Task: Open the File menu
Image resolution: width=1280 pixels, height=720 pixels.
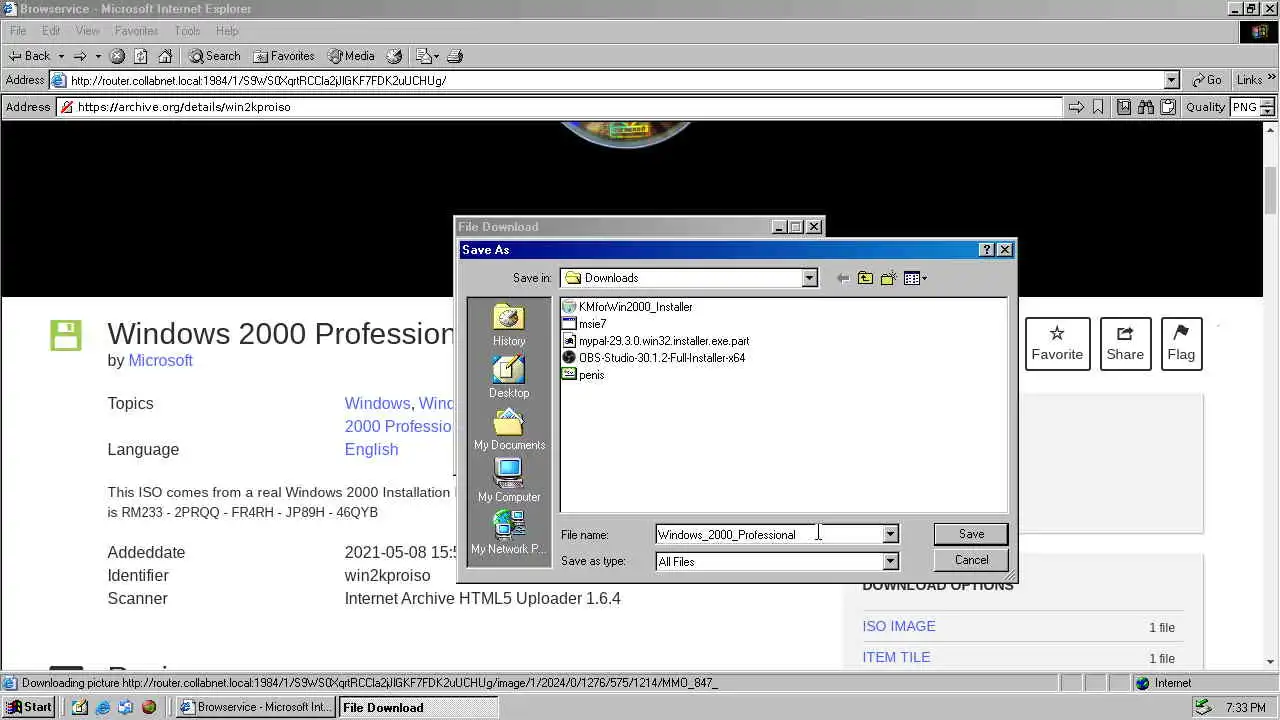Action: click(x=18, y=31)
